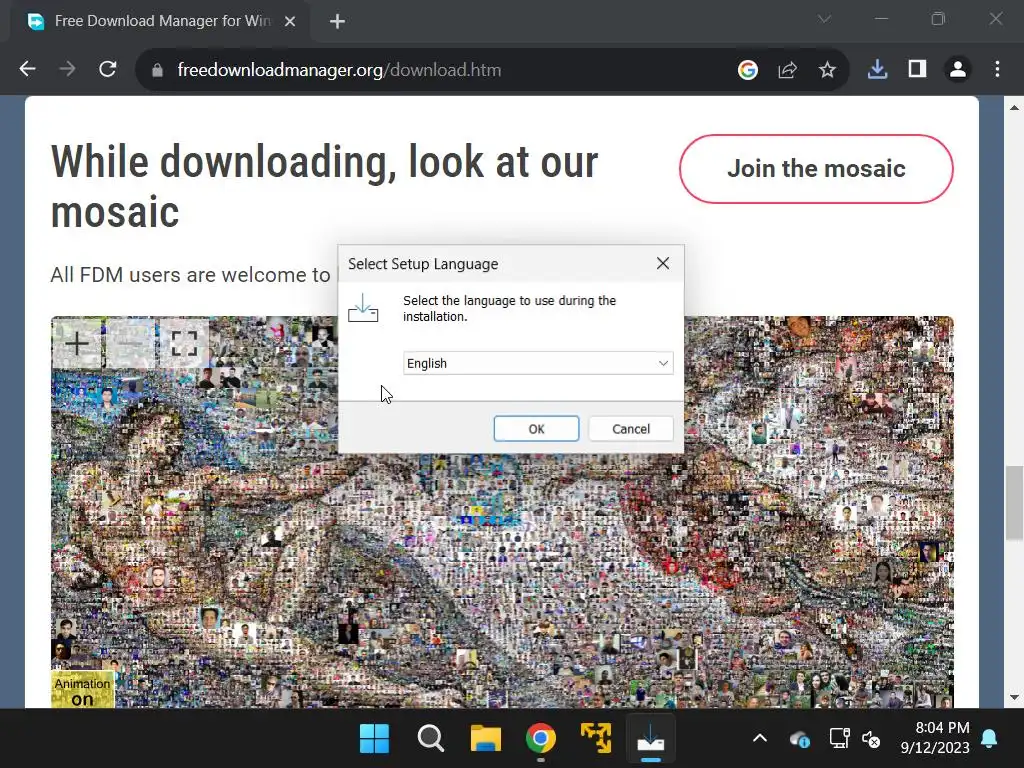Open Google icon in address bar
Screen dimensions: 1024x768
[748, 69]
